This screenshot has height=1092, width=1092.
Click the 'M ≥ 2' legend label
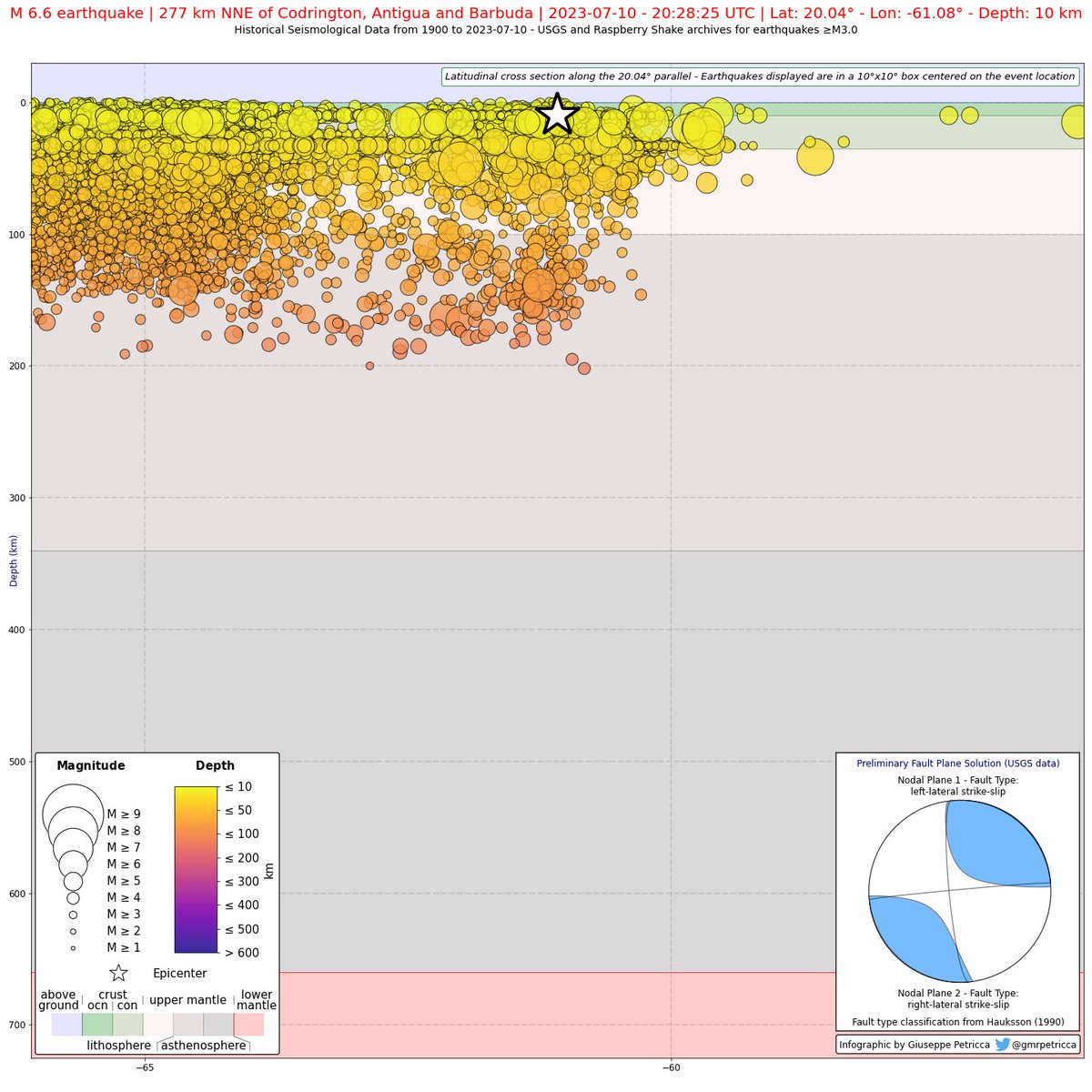point(124,931)
